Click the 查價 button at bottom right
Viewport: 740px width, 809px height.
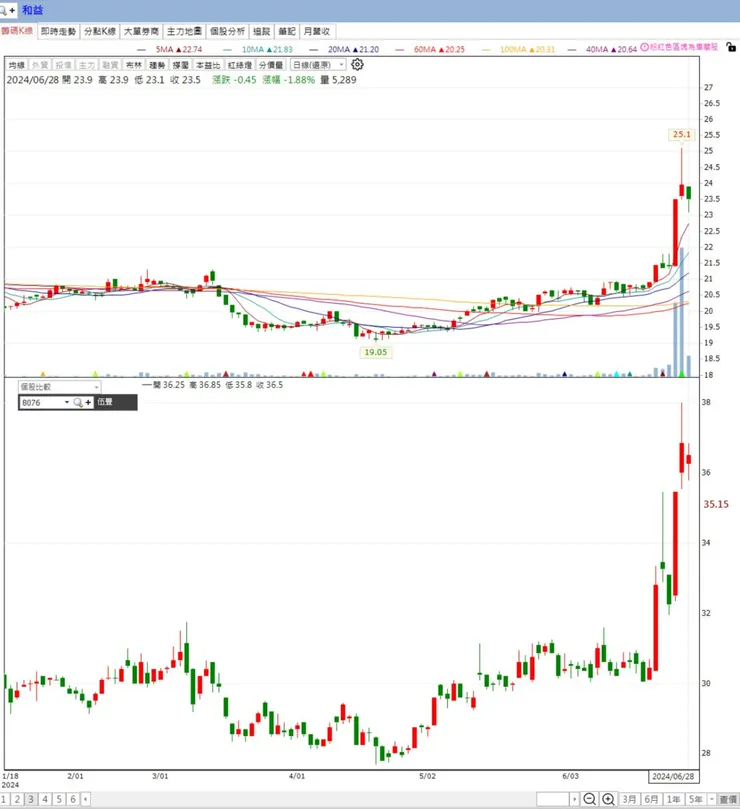click(729, 799)
